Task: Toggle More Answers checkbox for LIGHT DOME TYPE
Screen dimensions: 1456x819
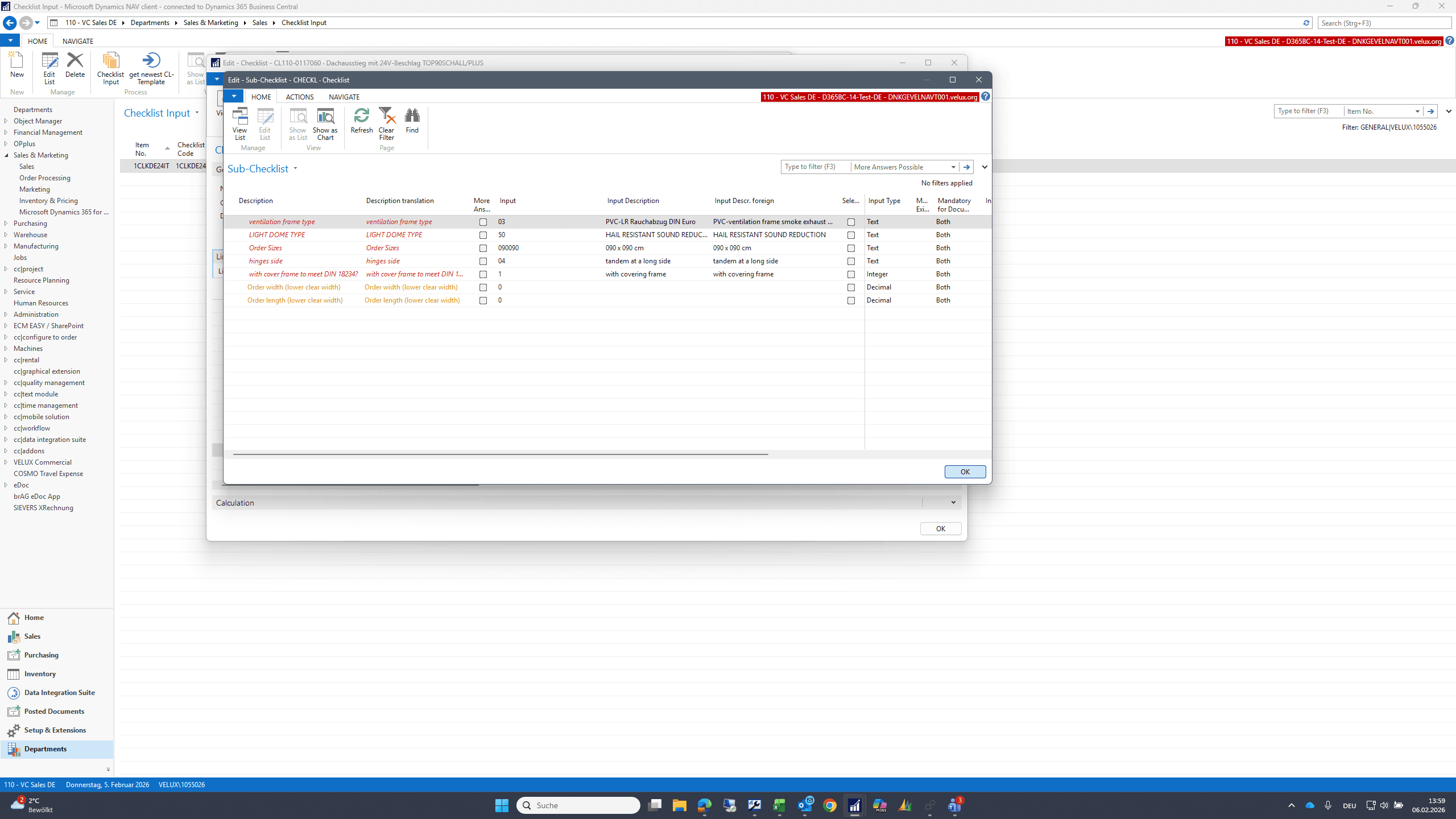Action: pyautogui.click(x=483, y=235)
